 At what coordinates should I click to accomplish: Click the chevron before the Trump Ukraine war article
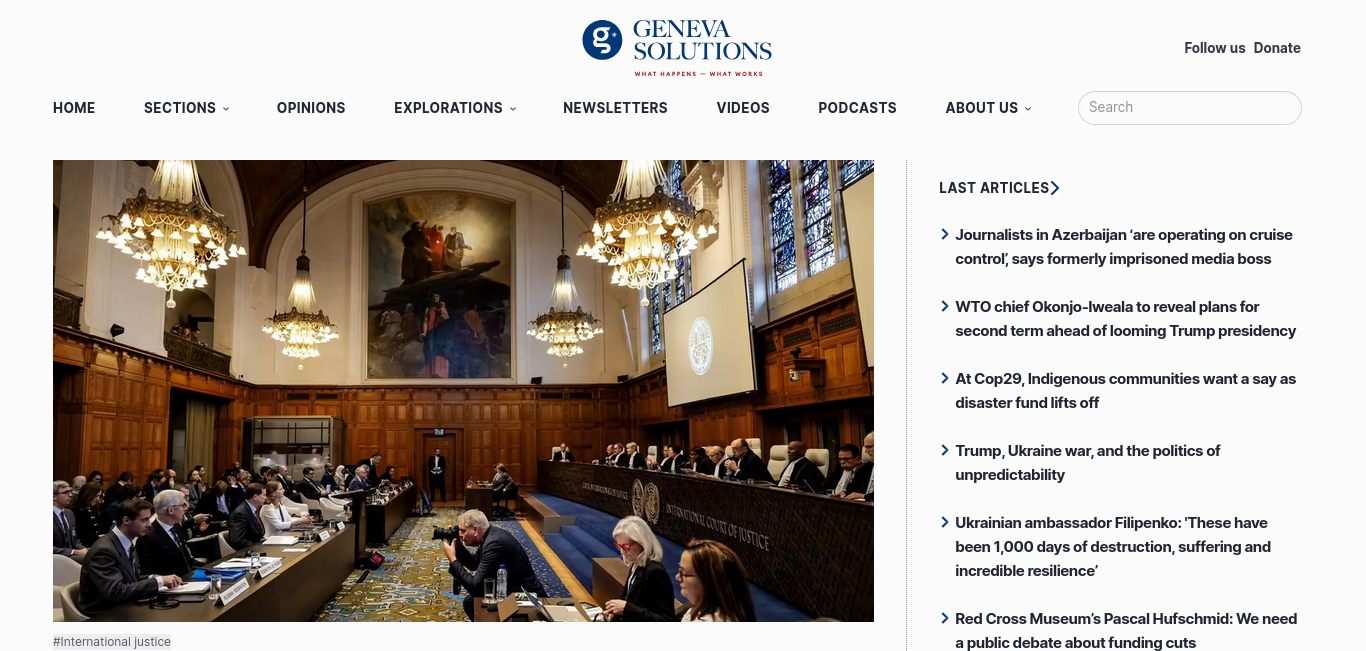[x=945, y=450]
